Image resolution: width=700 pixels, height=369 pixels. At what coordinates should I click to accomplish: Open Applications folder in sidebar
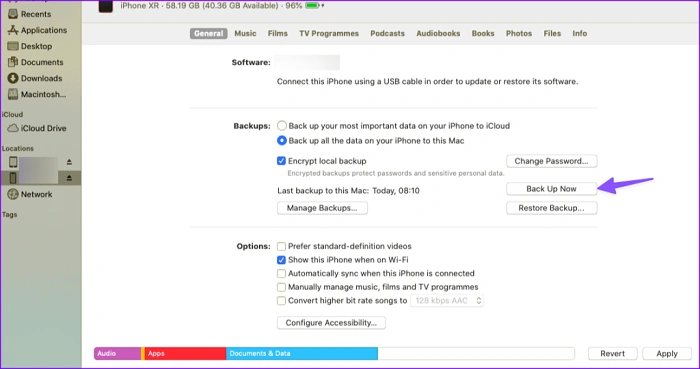[37, 30]
